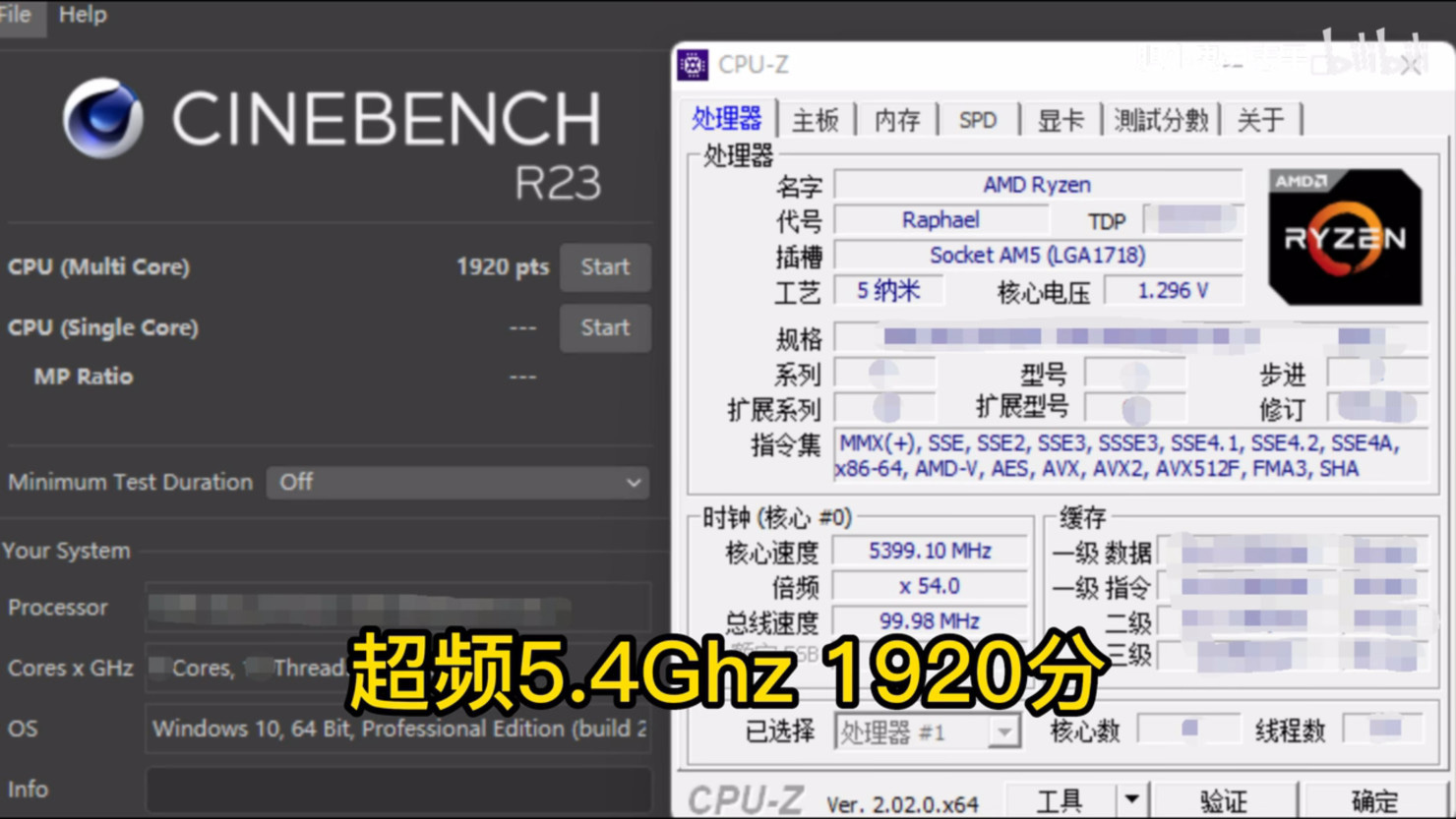
Task: Click the CPU (Multi Core) label
Action: (98, 267)
